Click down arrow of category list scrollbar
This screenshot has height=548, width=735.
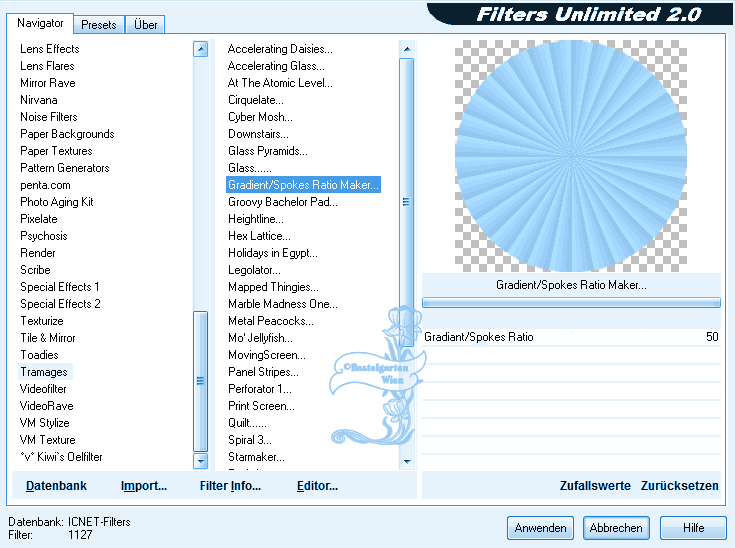(x=201, y=461)
